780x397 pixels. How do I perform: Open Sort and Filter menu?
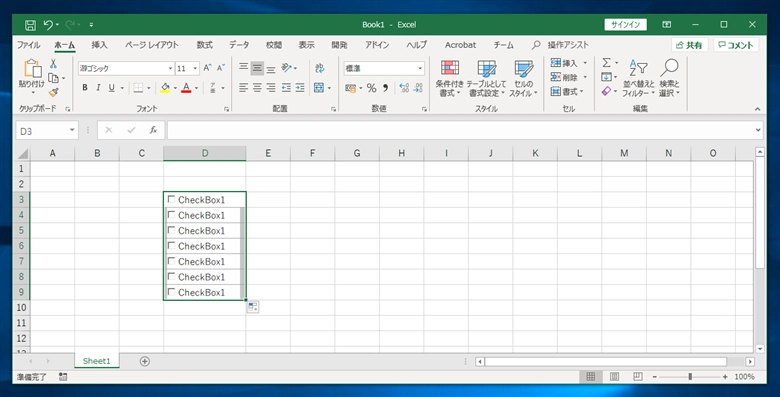pyautogui.click(x=639, y=79)
